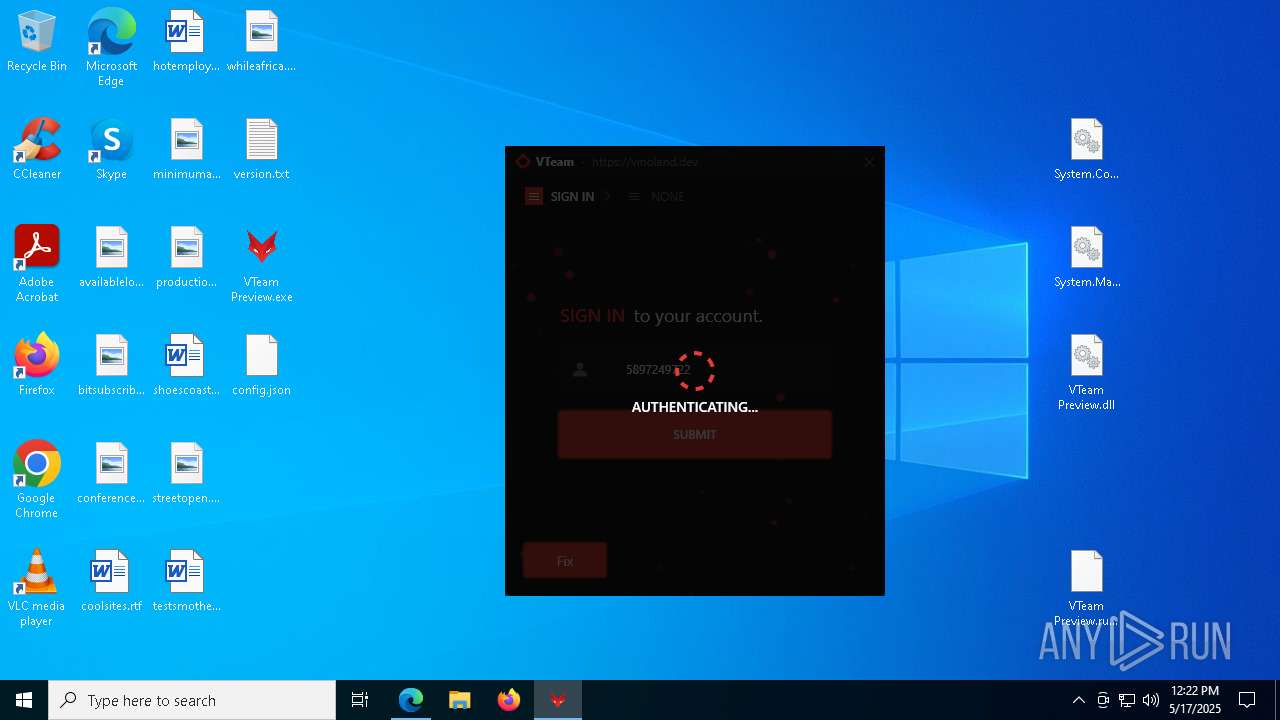Launch Microsoft Edge from desktop shortcut
1280x720 pixels.
111,48
